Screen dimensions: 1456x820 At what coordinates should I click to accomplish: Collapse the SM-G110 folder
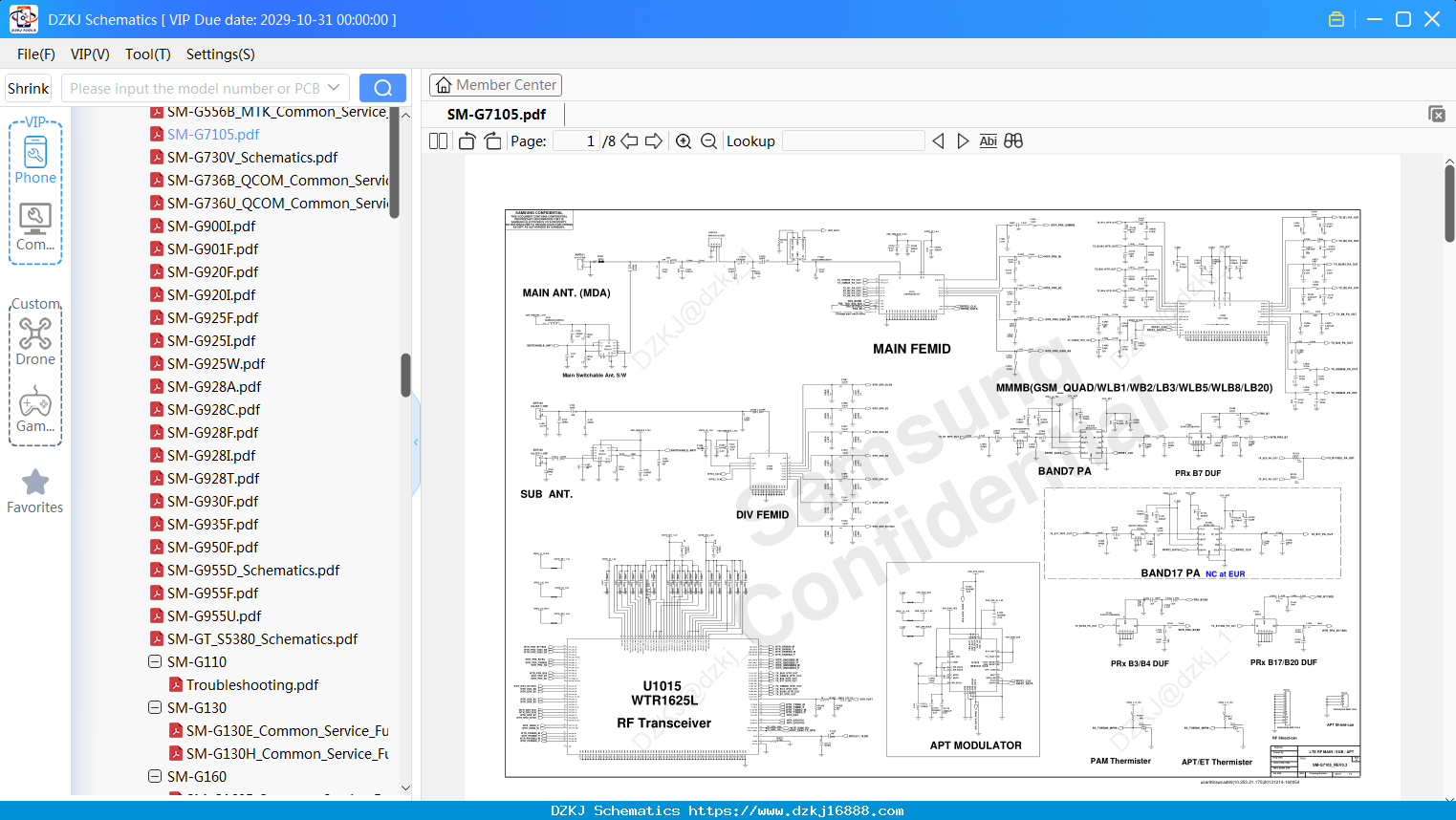pos(155,661)
